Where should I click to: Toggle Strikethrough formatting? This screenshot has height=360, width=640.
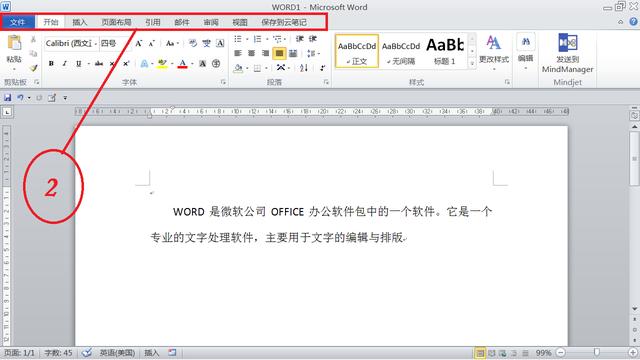[99, 64]
